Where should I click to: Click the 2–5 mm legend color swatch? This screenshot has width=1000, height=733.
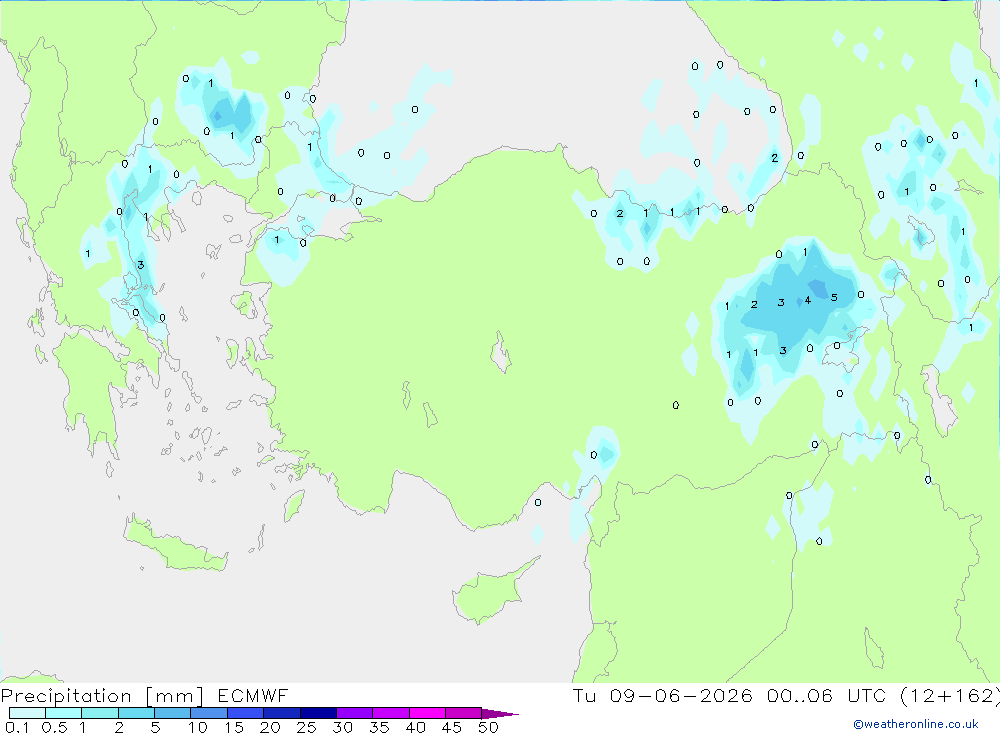[136, 713]
